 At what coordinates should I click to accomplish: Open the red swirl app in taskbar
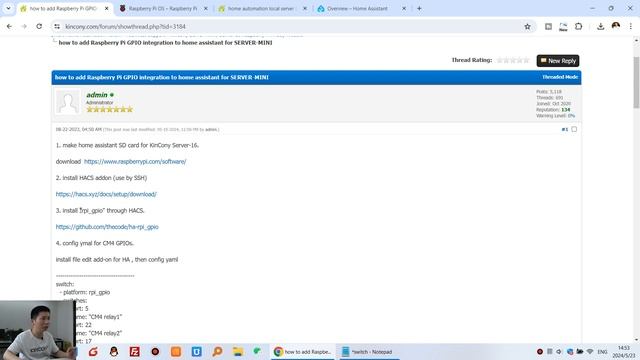(x=93, y=351)
